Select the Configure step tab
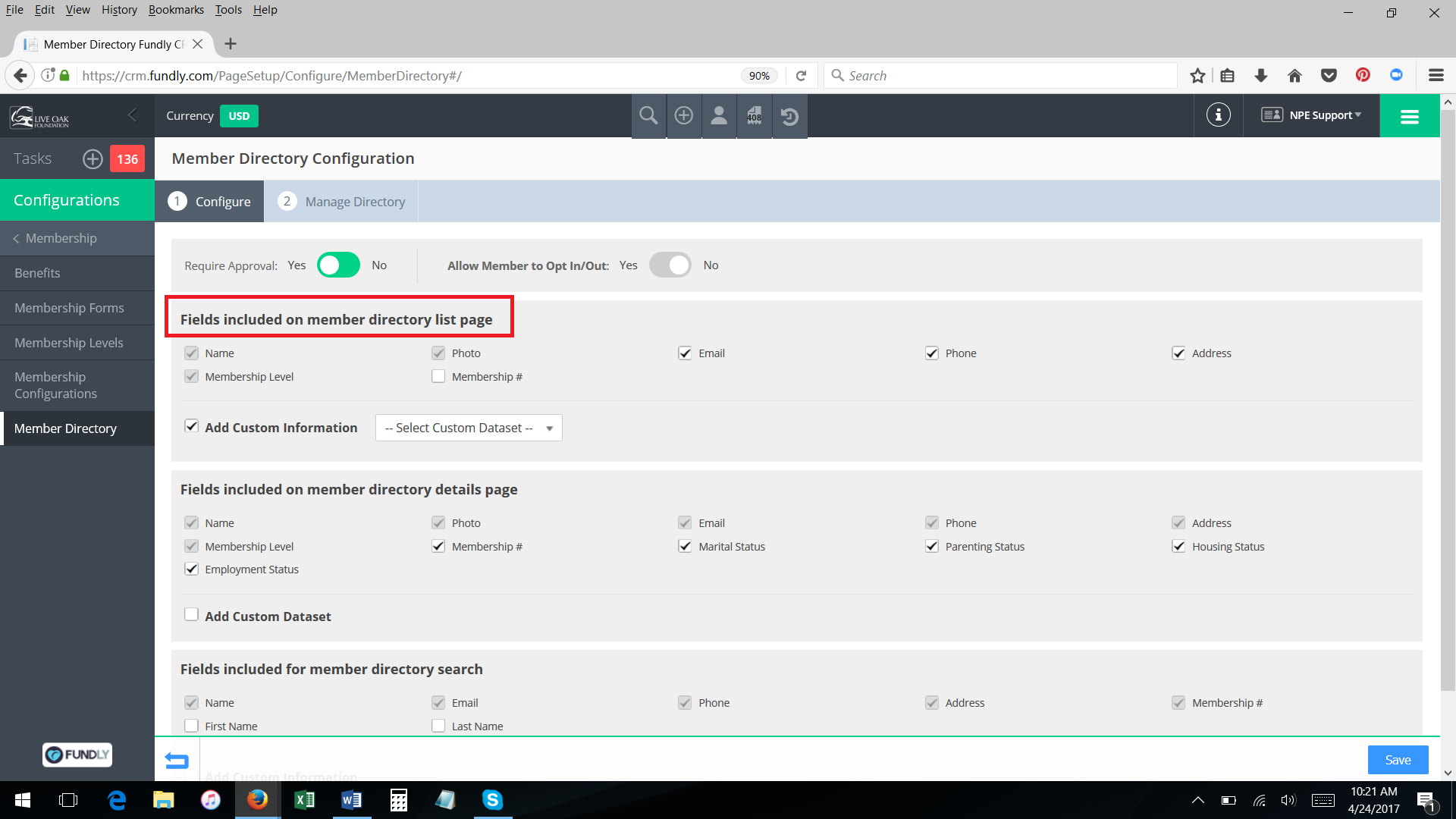1456x819 pixels. pyautogui.click(x=209, y=201)
